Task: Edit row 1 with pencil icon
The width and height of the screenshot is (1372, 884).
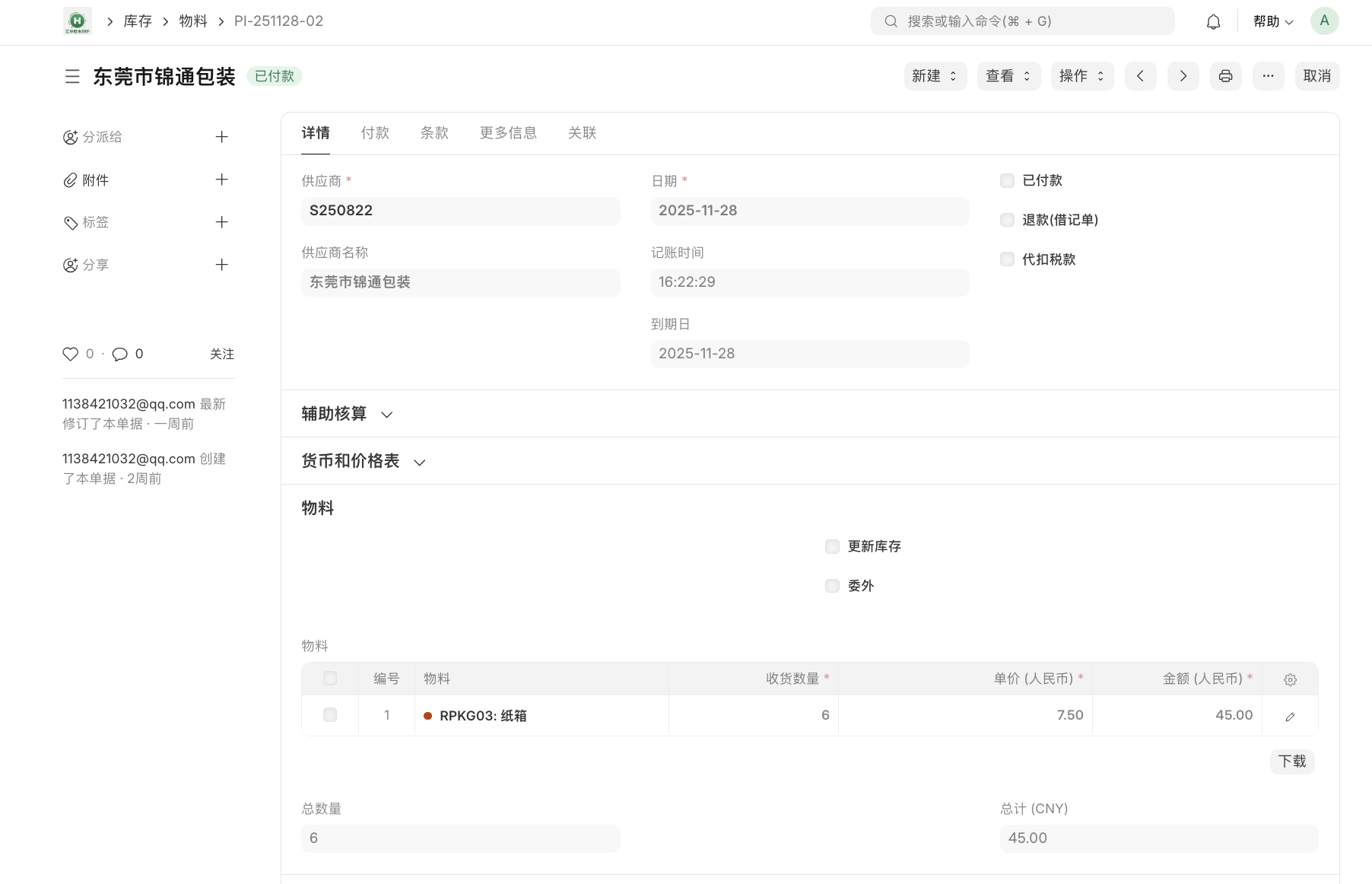Action: click(x=1290, y=717)
